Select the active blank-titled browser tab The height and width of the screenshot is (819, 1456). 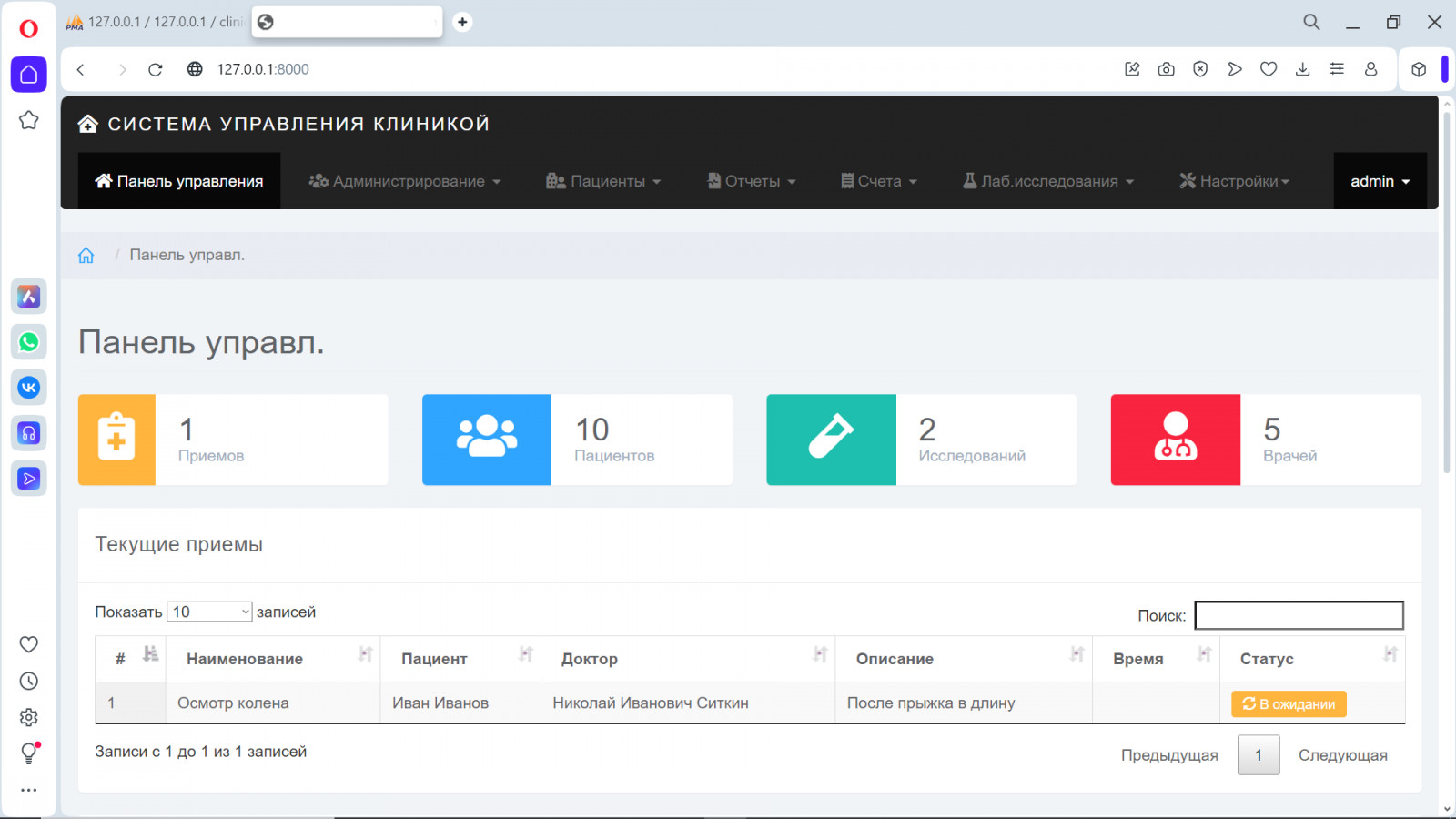click(x=347, y=22)
